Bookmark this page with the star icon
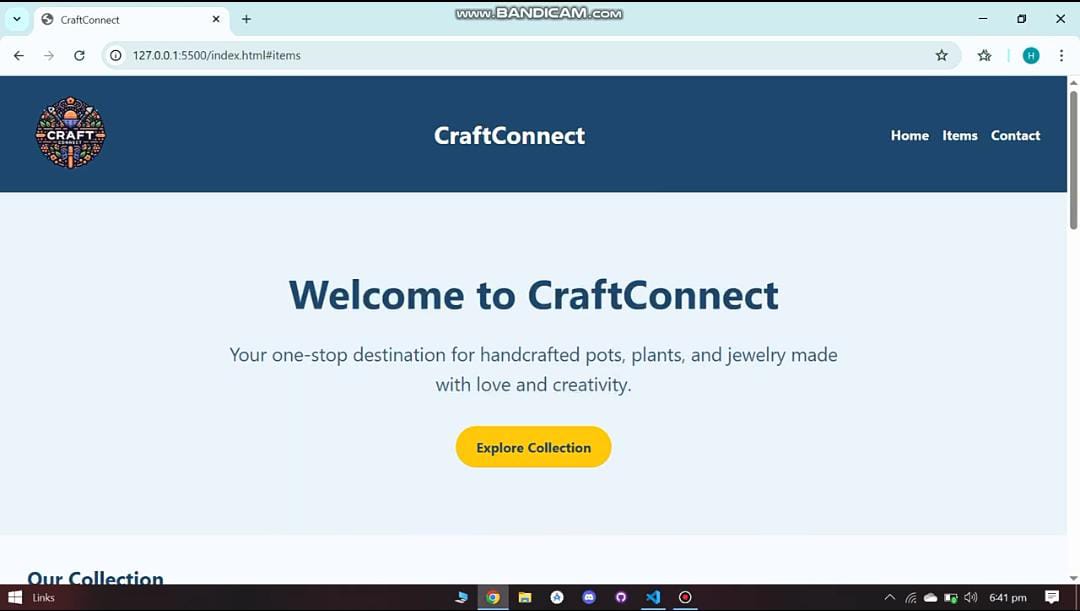The width and height of the screenshot is (1080, 611). pyautogui.click(x=941, y=56)
